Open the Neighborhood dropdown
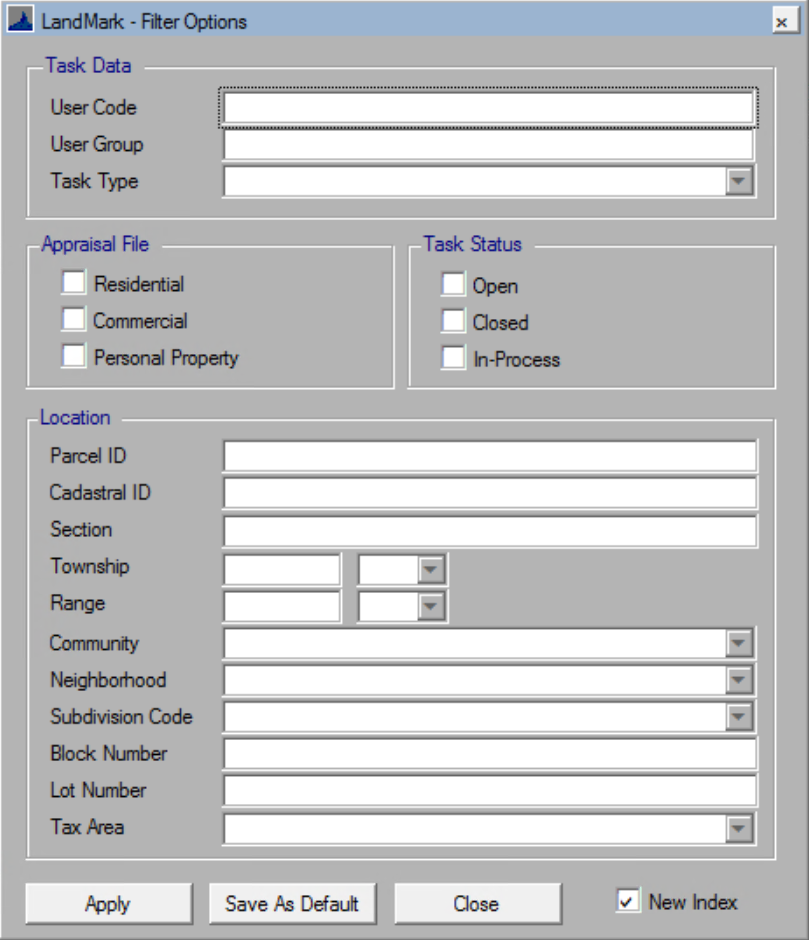 tap(739, 679)
